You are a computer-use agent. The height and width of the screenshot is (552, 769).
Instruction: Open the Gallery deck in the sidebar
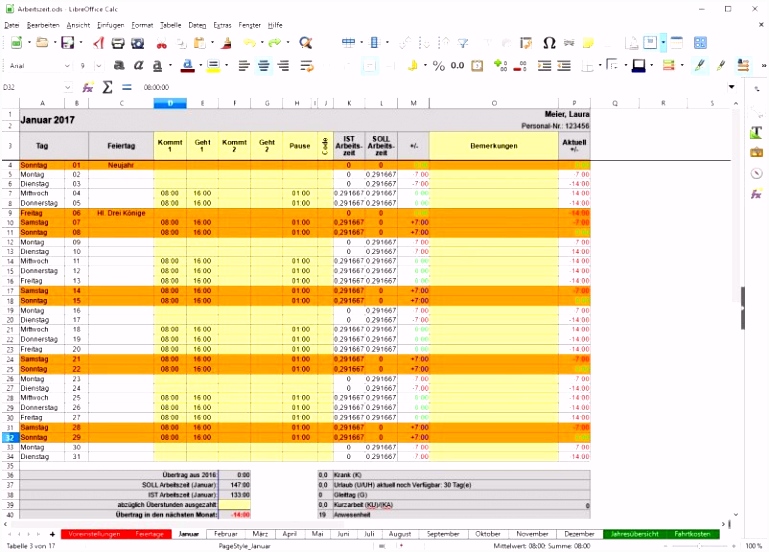(x=756, y=152)
